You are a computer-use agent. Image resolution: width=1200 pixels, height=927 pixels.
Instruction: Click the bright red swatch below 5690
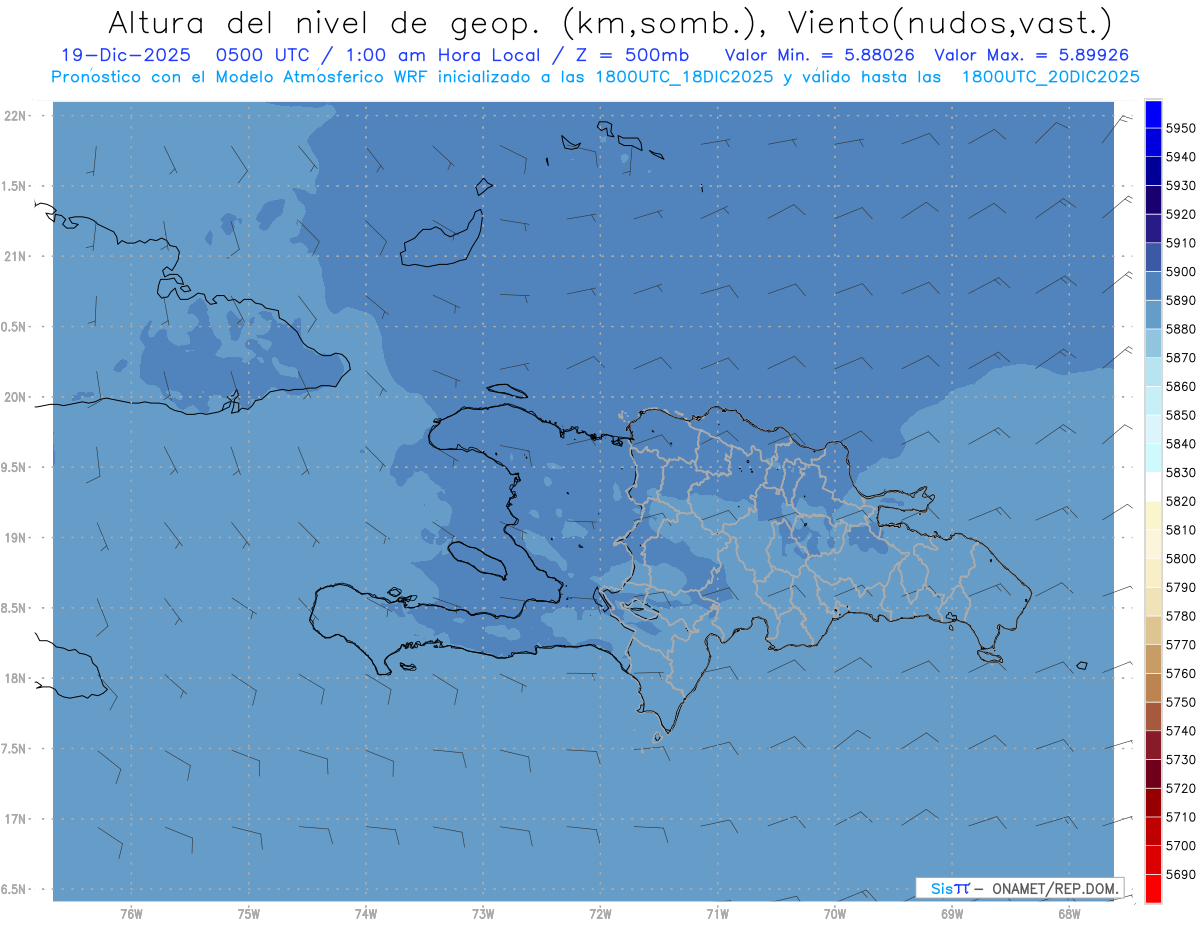pyautogui.click(x=1152, y=888)
